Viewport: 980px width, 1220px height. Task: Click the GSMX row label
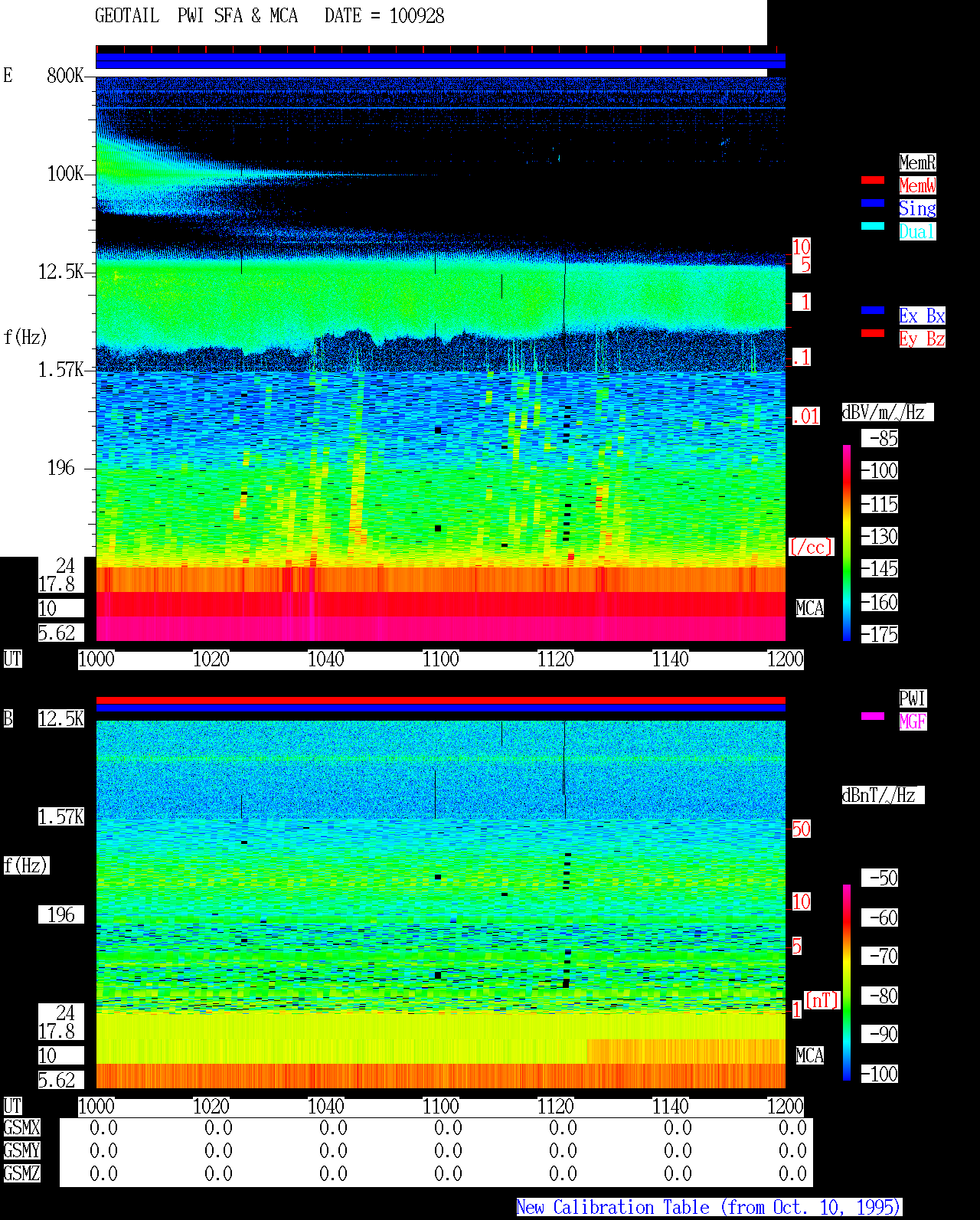click(21, 1127)
